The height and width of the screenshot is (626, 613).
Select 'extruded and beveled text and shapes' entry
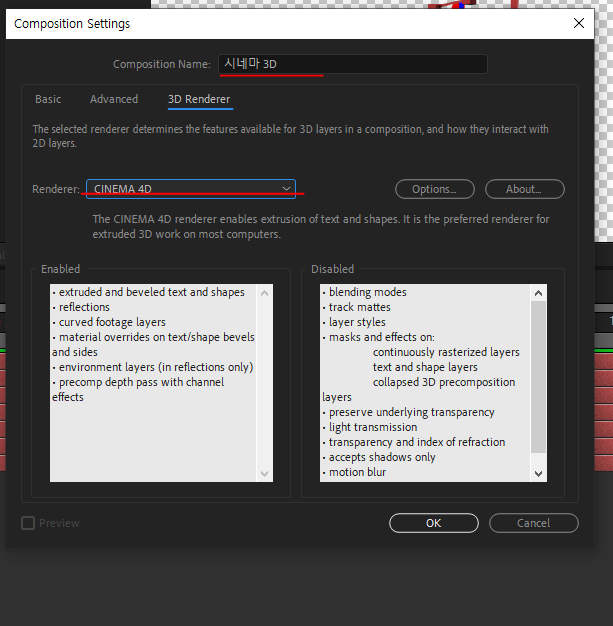click(x=151, y=292)
